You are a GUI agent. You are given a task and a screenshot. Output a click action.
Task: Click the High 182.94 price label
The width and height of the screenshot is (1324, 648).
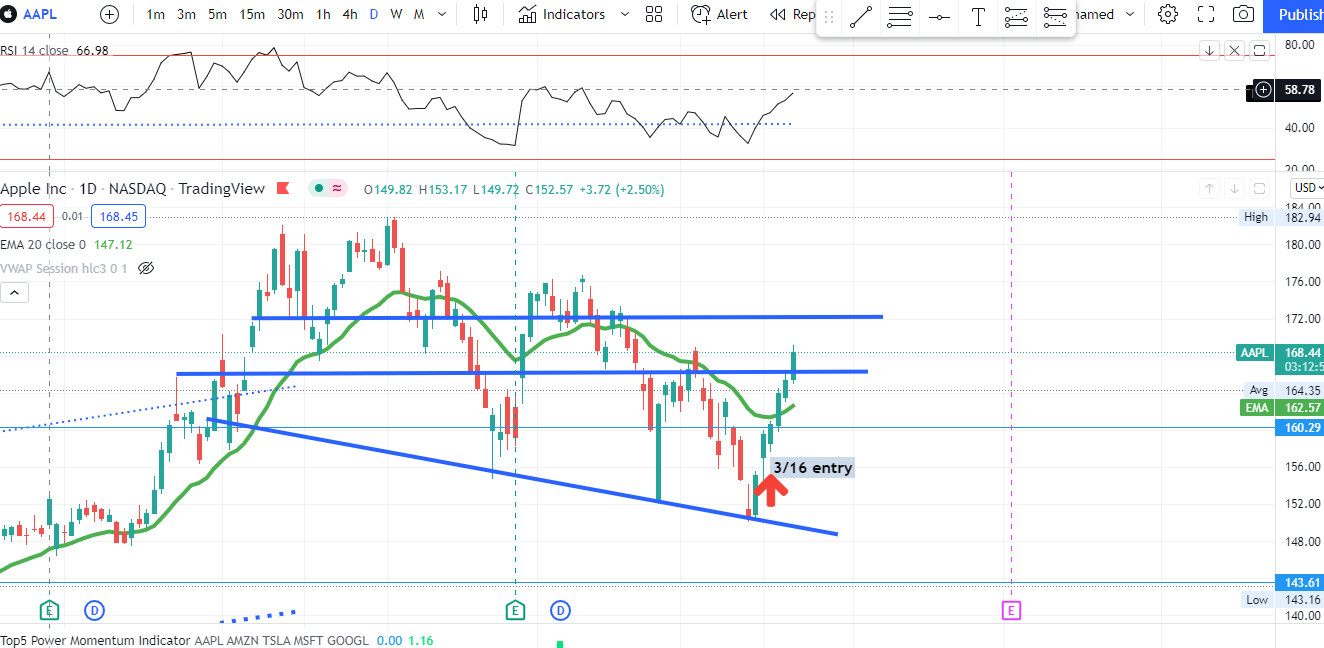(x=1281, y=217)
